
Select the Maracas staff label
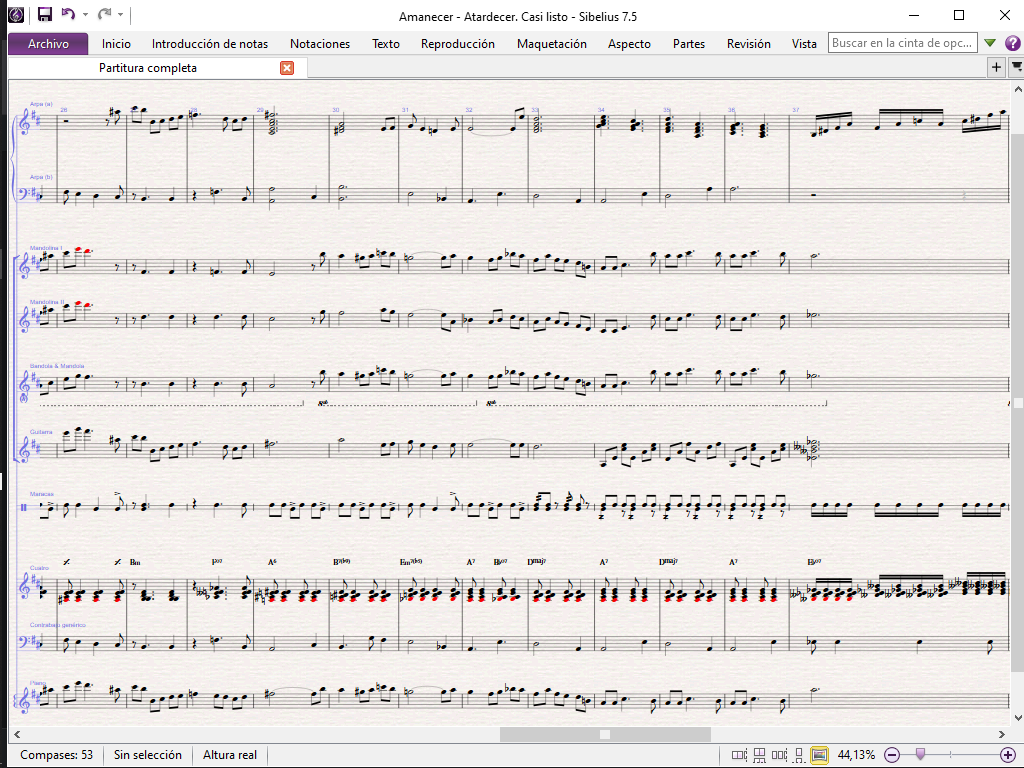[41, 494]
